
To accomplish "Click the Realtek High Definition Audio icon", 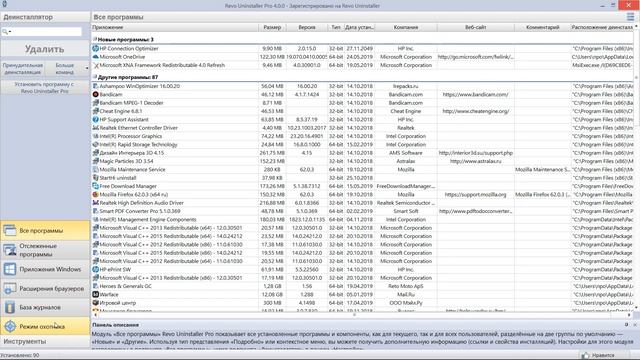I will pos(96,203).
